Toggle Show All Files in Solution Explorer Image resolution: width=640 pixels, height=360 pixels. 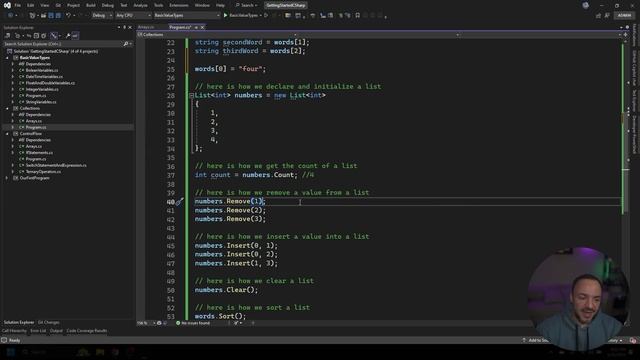pyautogui.click(x=44, y=36)
